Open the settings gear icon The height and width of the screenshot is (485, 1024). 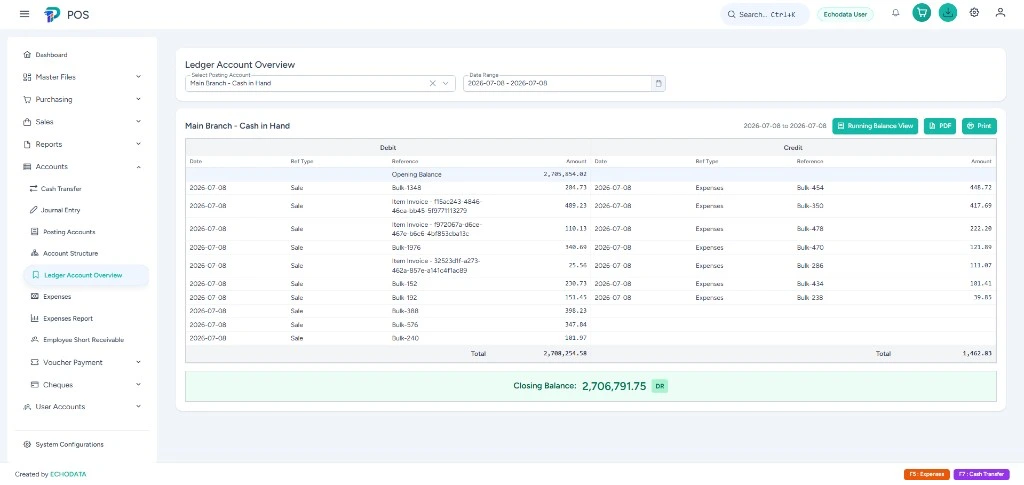pyautogui.click(x=974, y=12)
